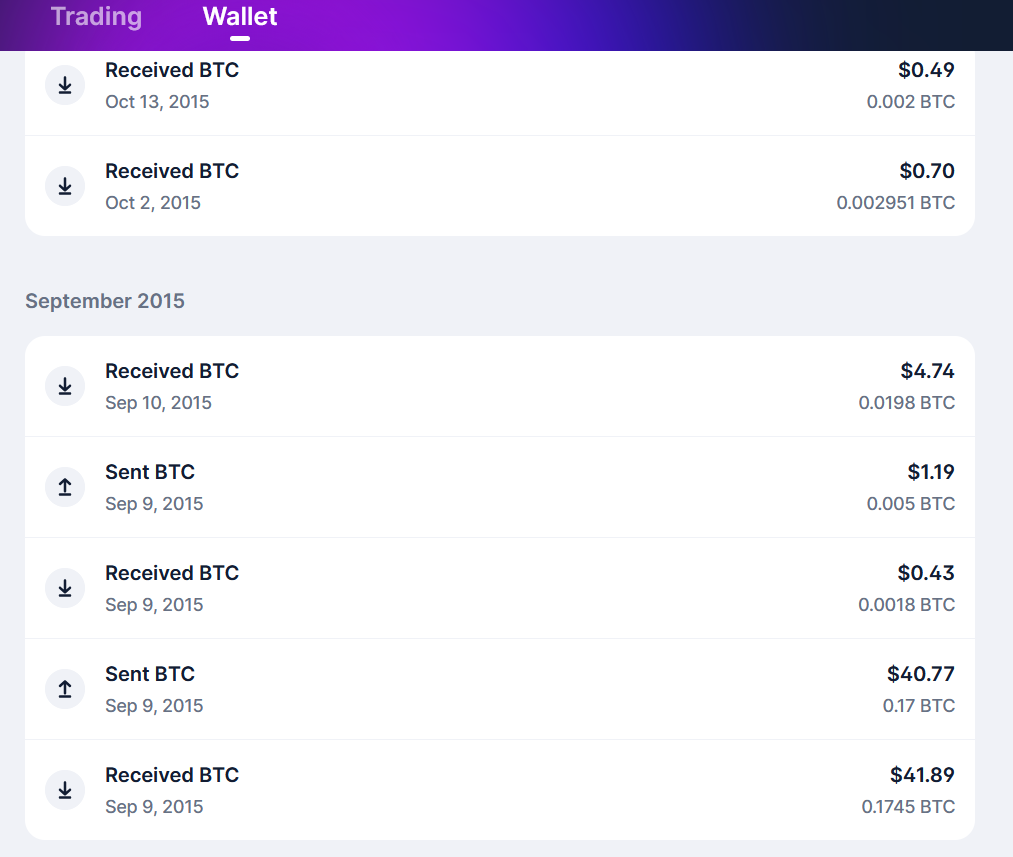Click the 0.005 BTC amount

coord(910,504)
